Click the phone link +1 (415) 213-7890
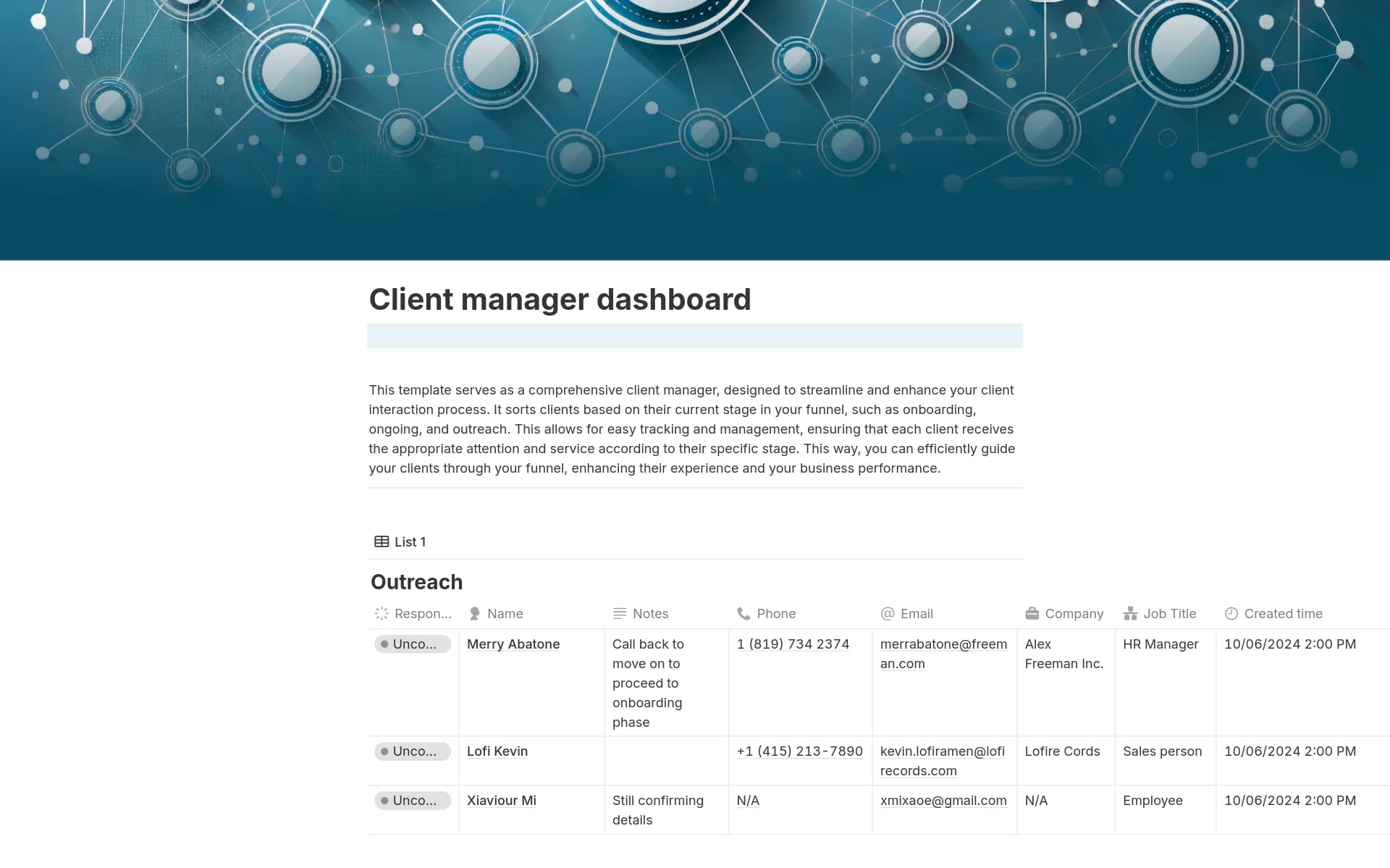The width and height of the screenshot is (1390, 868). pyautogui.click(x=799, y=751)
